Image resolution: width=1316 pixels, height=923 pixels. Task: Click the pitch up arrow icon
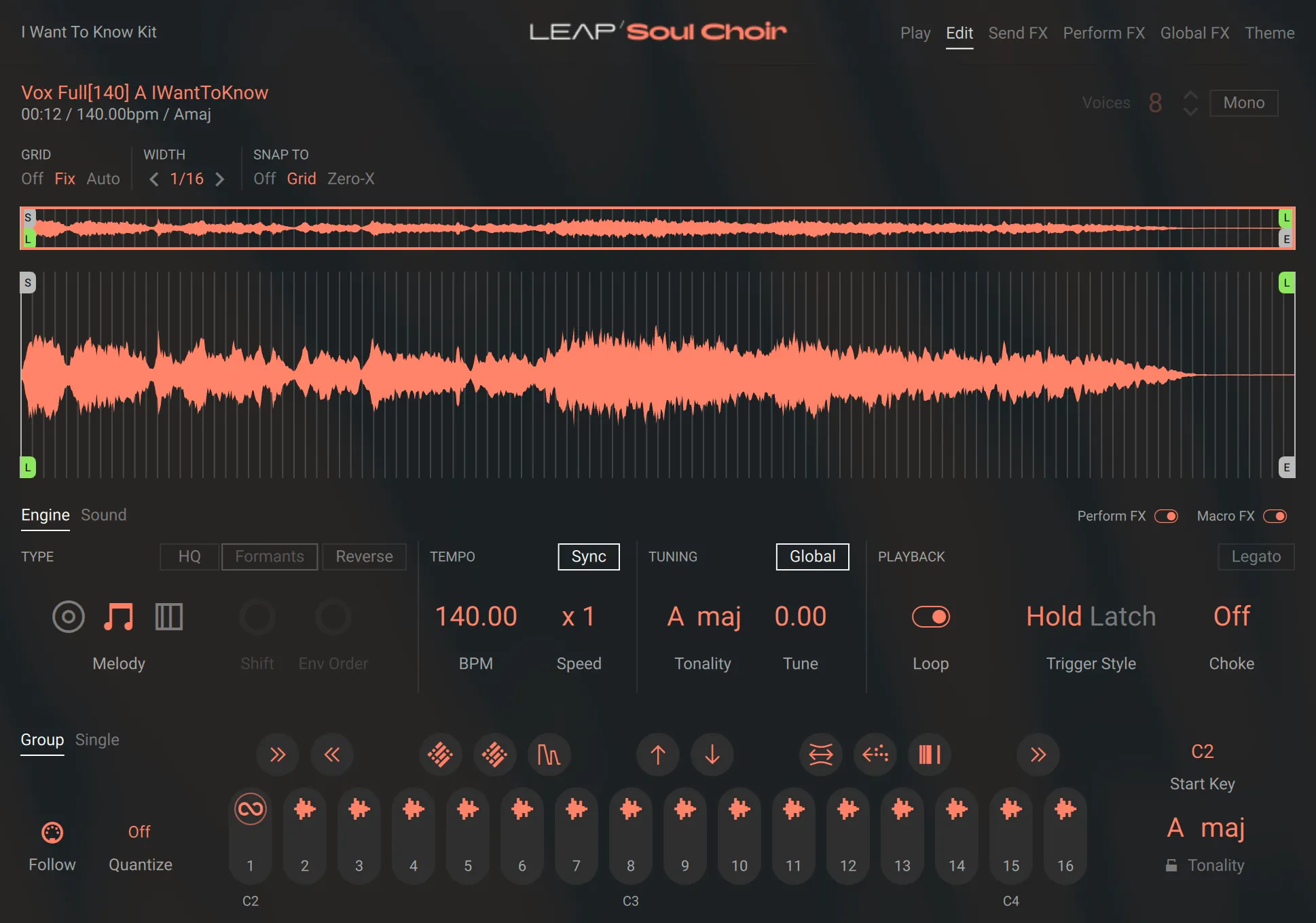tap(657, 755)
